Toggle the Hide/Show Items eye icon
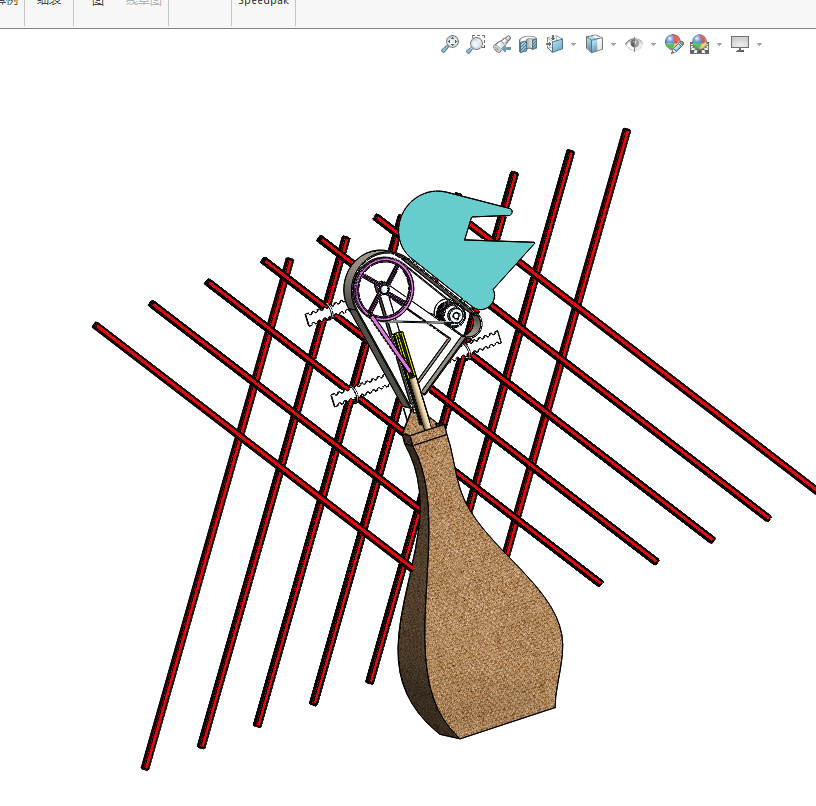816x806 pixels. point(634,44)
